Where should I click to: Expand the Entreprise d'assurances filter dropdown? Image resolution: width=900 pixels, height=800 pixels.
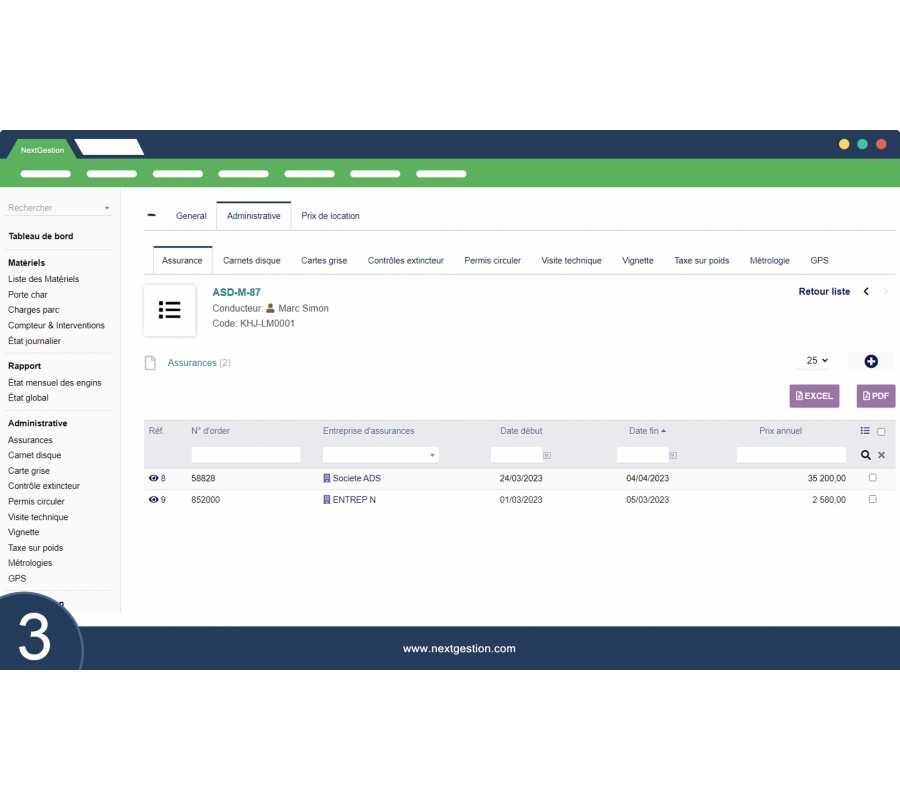coord(432,455)
